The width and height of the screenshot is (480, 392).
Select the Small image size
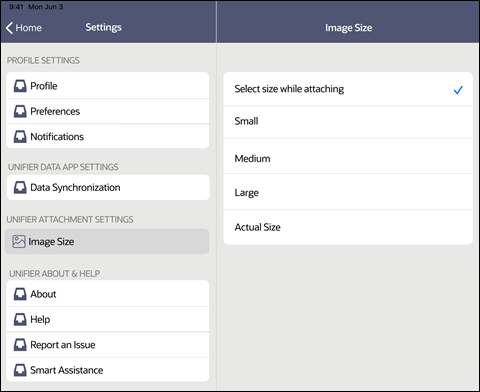click(348, 122)
